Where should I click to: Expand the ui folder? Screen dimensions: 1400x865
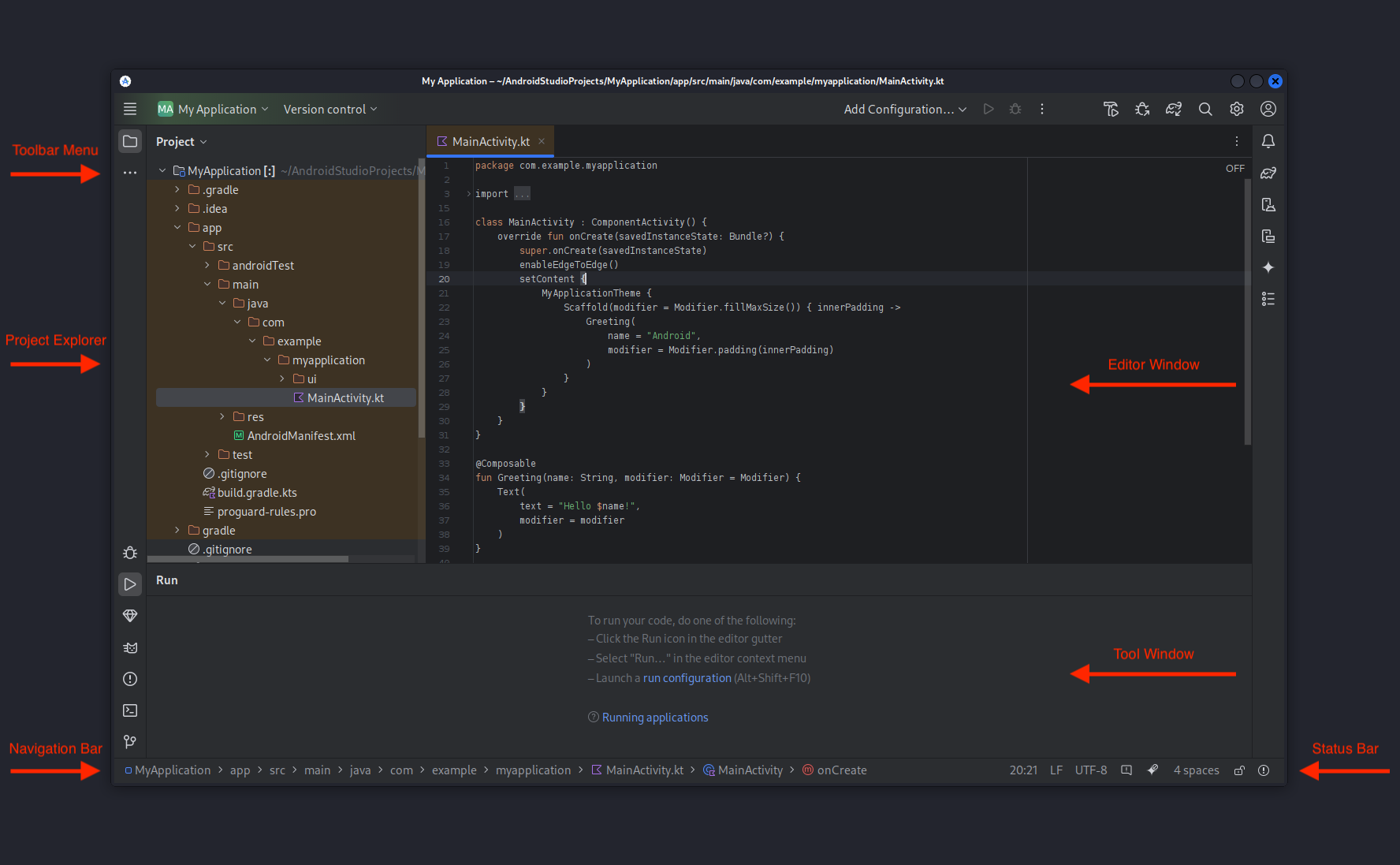282,378
